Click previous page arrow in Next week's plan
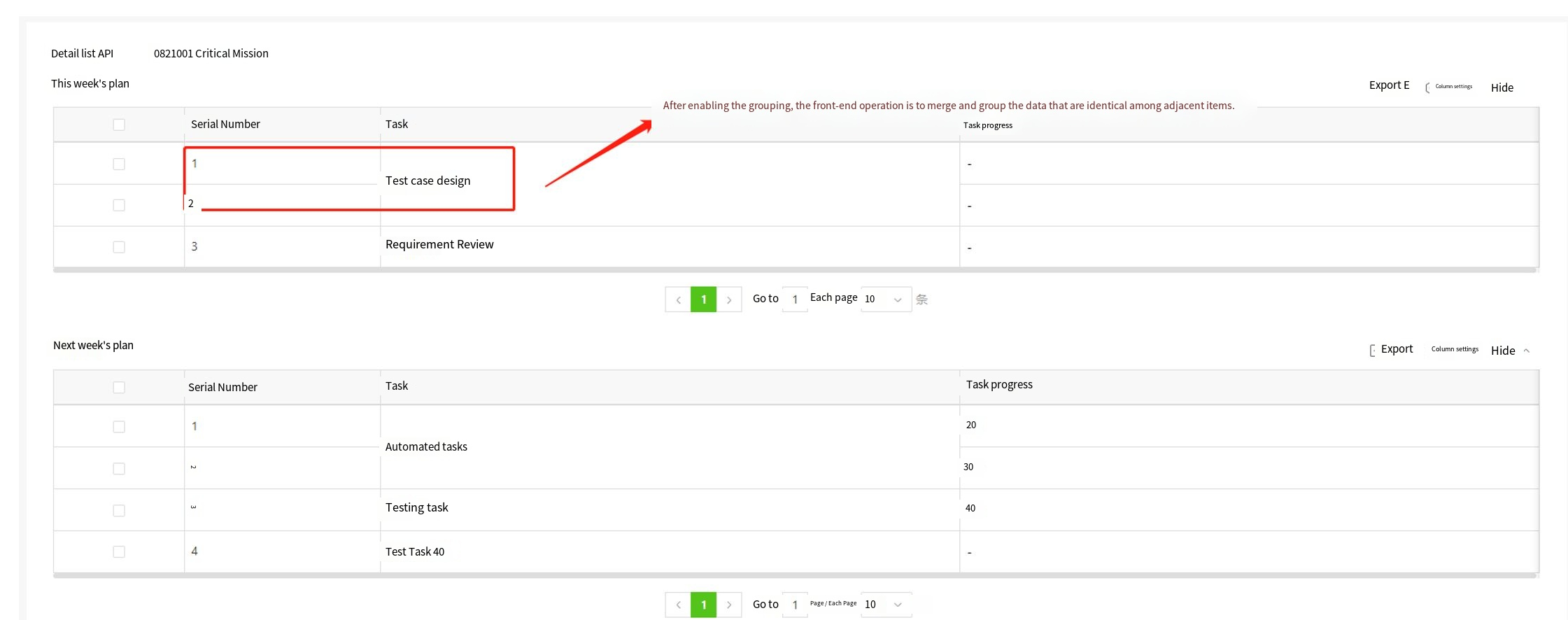Viewport: 1568px width, 620px height. tap(678, 605)
